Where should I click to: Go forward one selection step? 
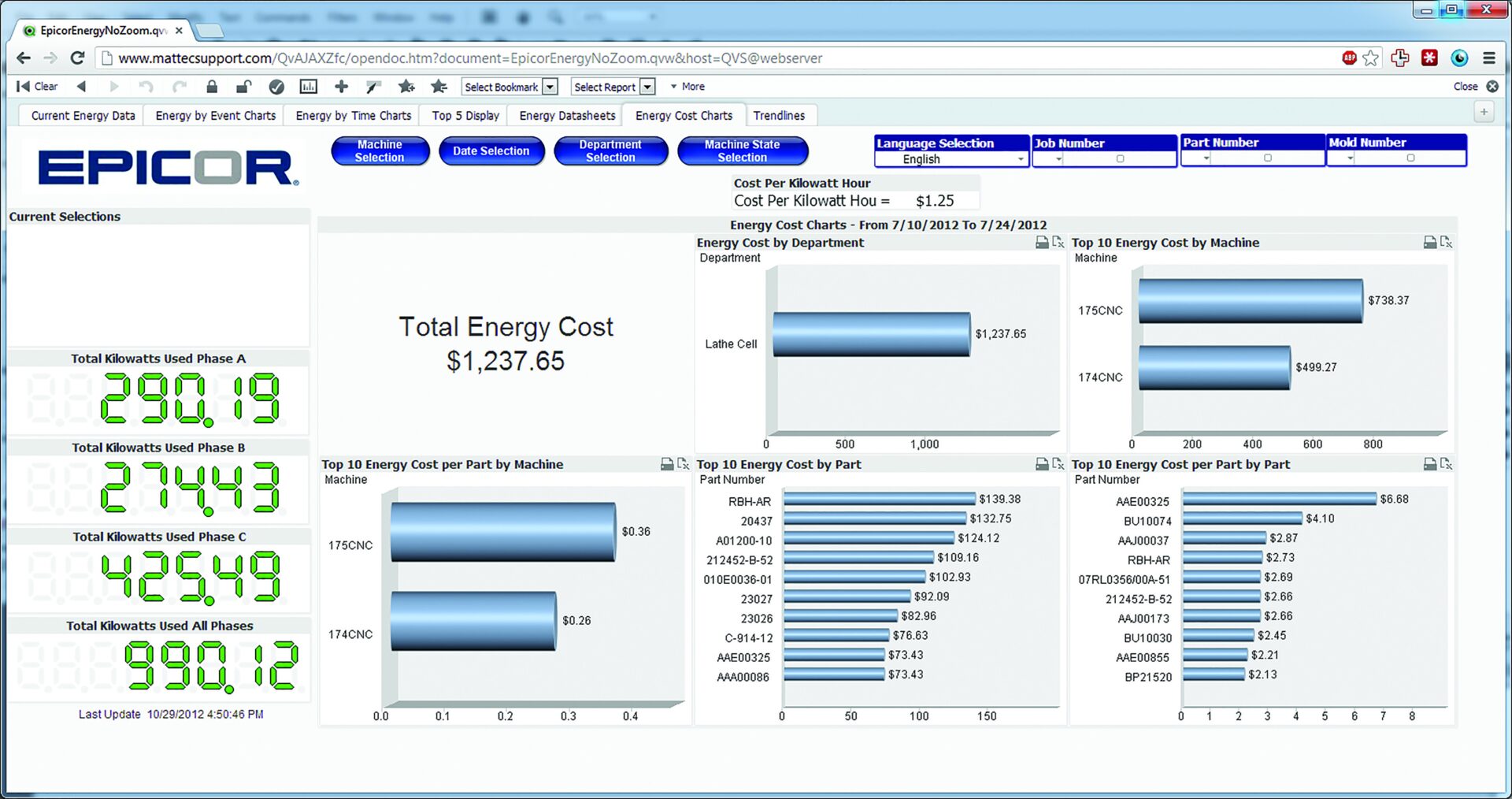114,87
